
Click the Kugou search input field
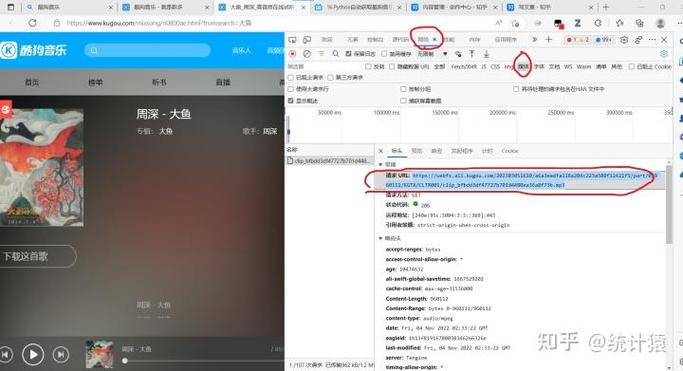pyautogui.click(x=148, y=51)
